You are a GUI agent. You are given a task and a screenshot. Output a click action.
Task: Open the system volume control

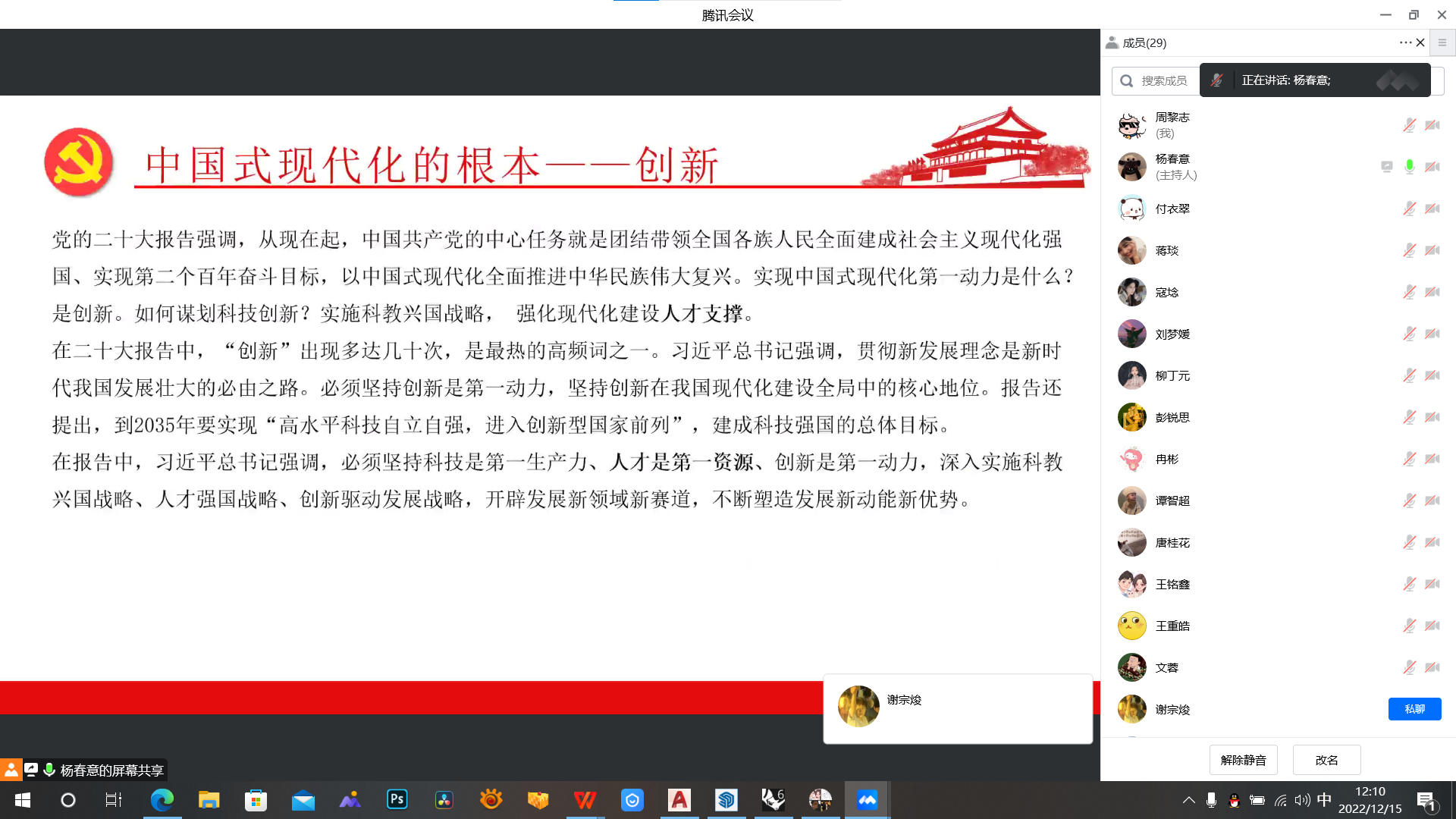(1301, 799)
